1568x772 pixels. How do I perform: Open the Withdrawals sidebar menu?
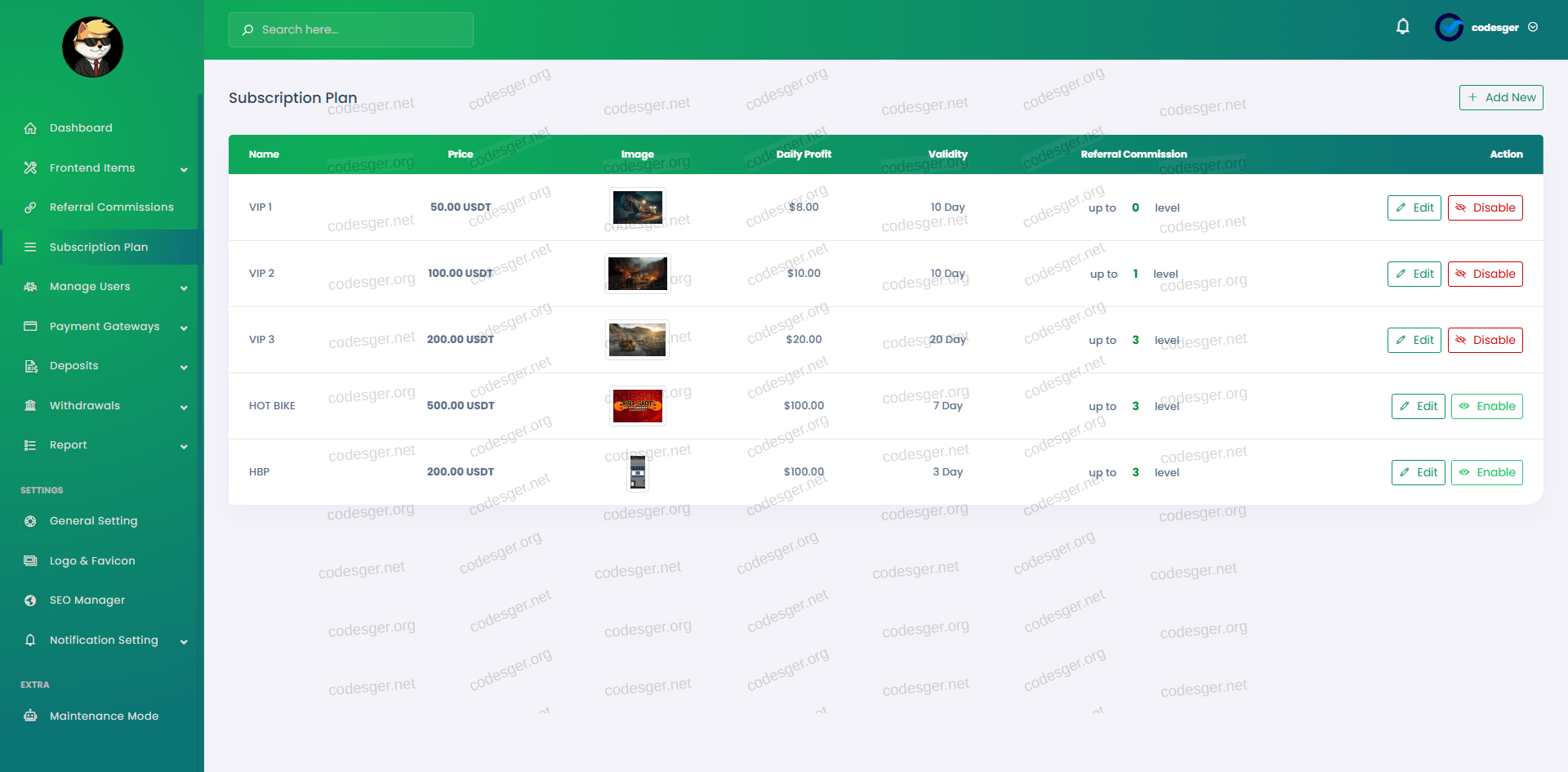coord(85,406)
